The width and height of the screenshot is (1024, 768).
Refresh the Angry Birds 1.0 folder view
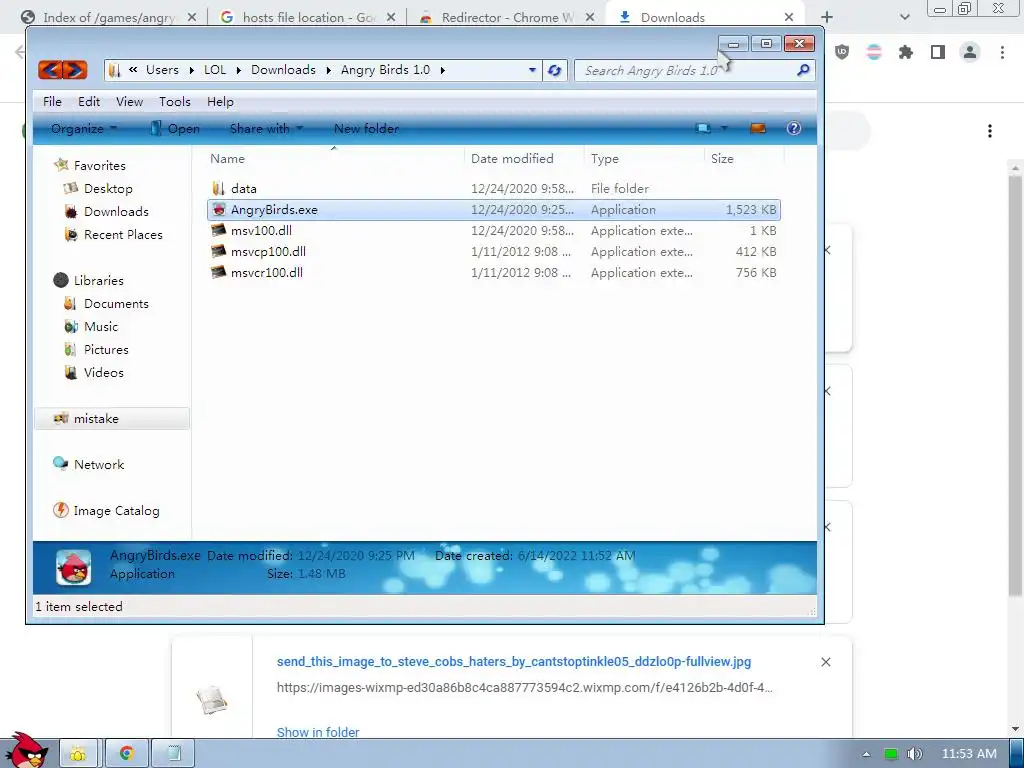tap(554, 70)
